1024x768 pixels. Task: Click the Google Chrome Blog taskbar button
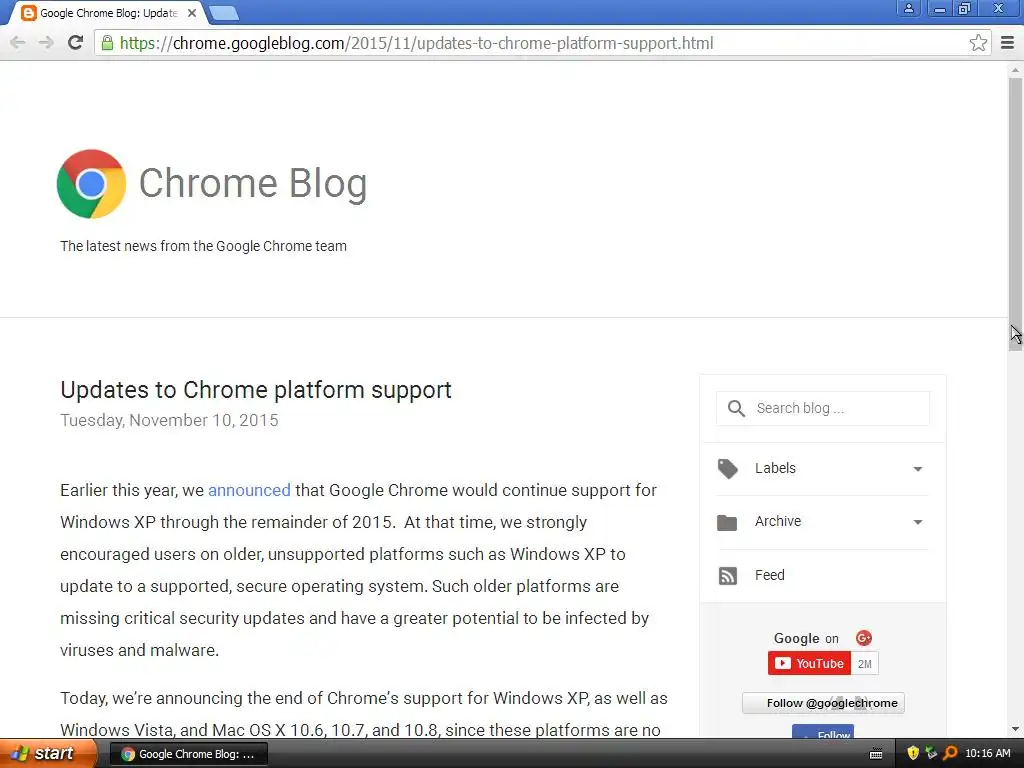point(188,754)
